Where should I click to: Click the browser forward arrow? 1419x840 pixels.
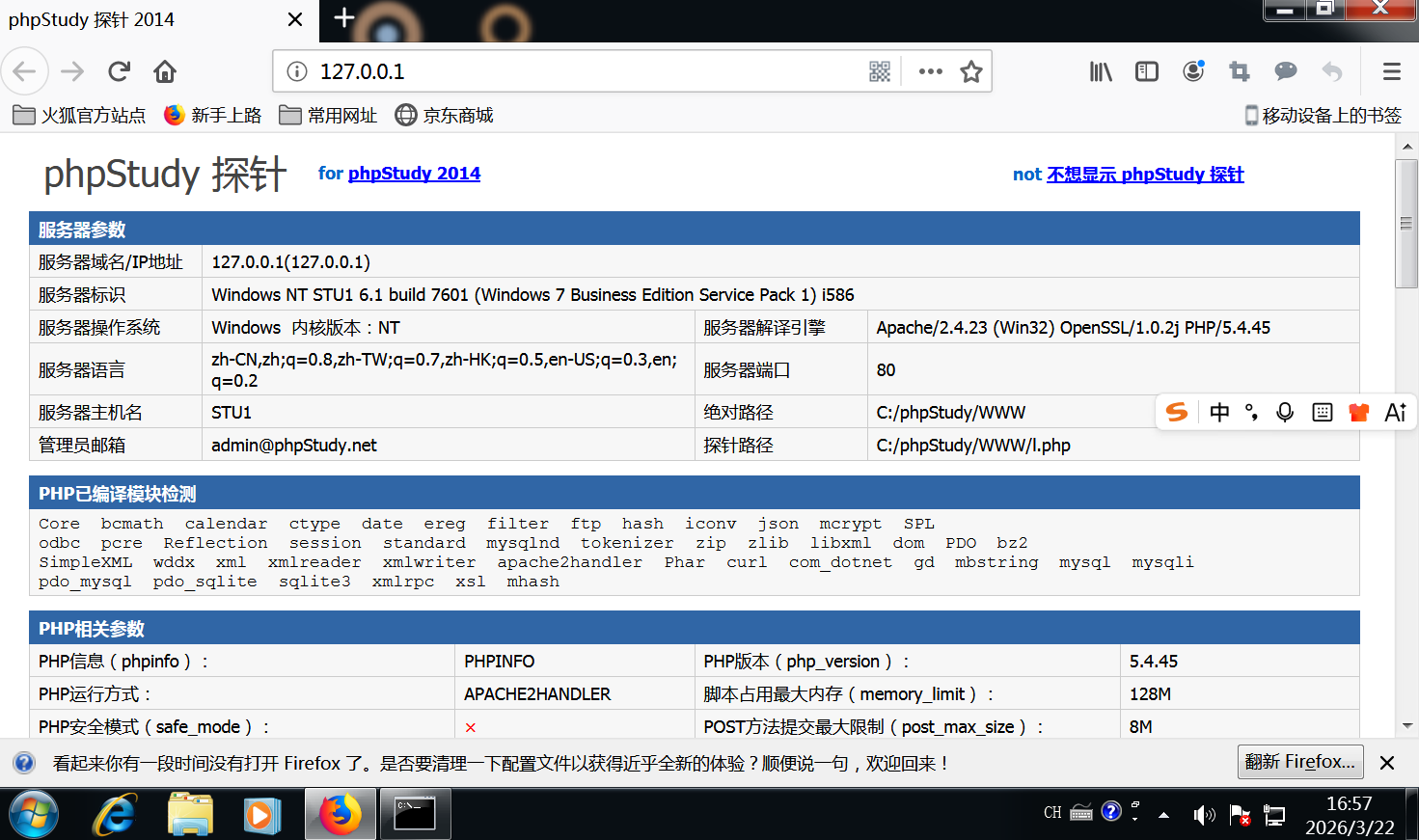pyautogui.click(x=72, y=71)
